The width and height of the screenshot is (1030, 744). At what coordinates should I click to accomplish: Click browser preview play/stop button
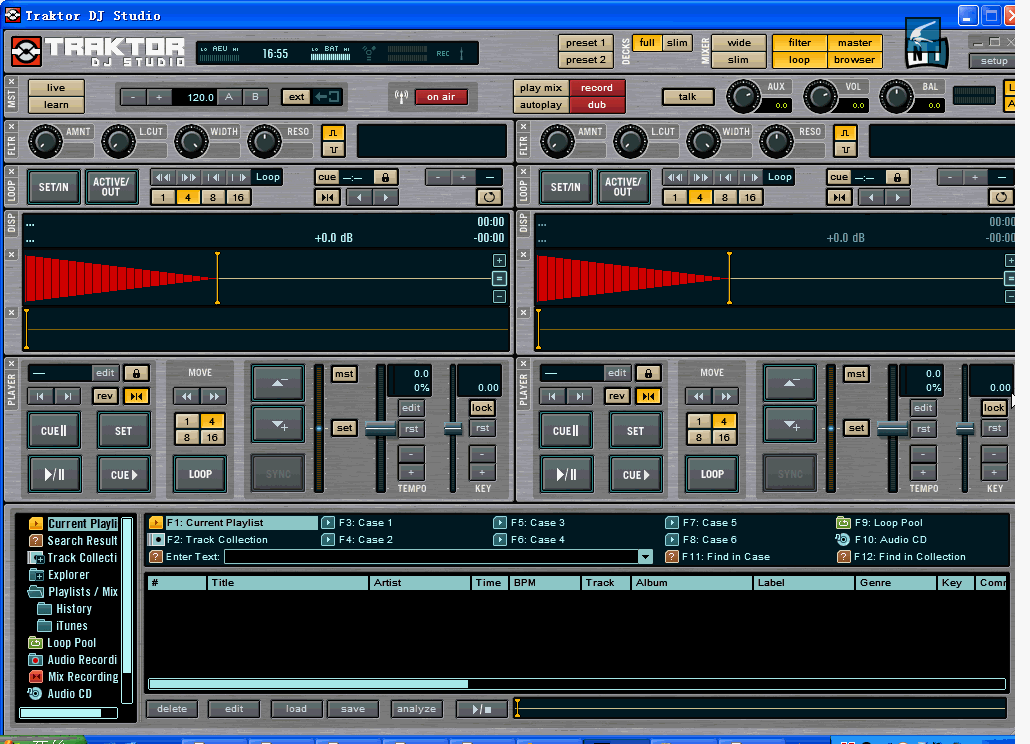click(x=481, y=709)
